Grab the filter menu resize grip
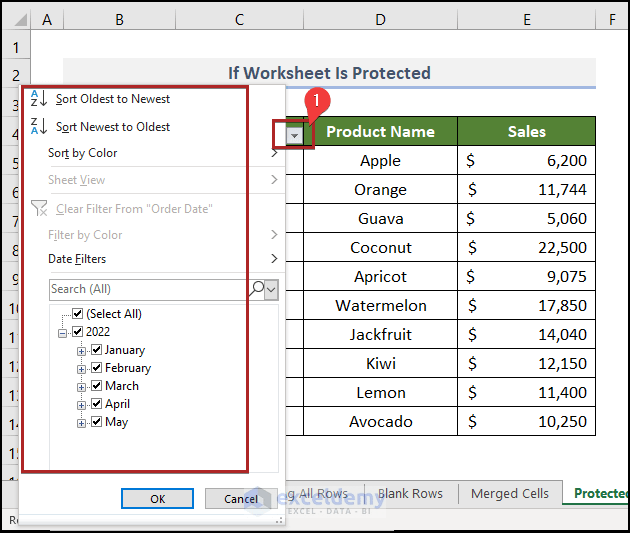The width and height of the screenshot is (630, 533). [279, 521]
